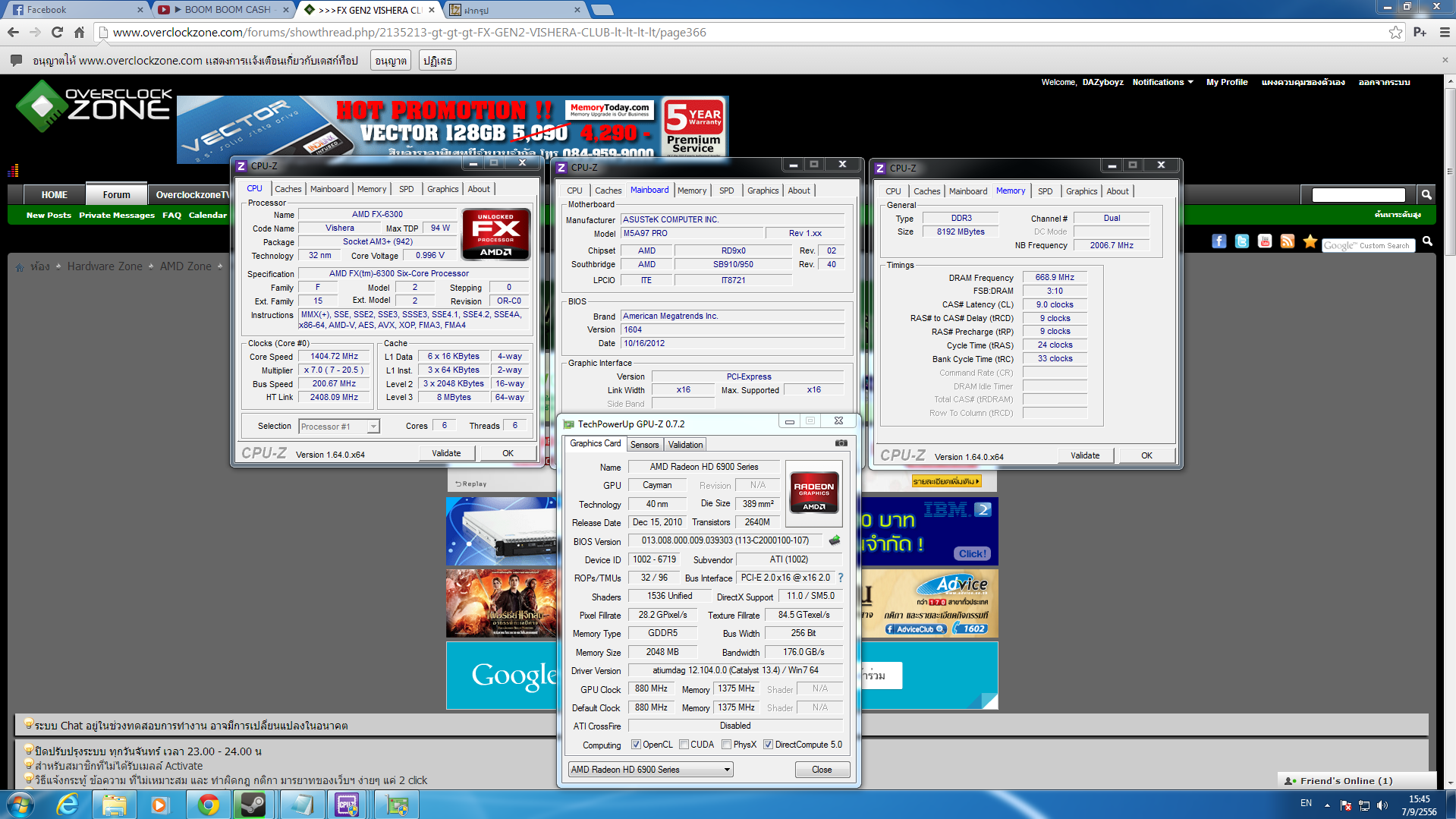Screen dimensions: 1456x819
Task: Switch to the BOOM BOOM CASH browser tab
Action: 225,10
